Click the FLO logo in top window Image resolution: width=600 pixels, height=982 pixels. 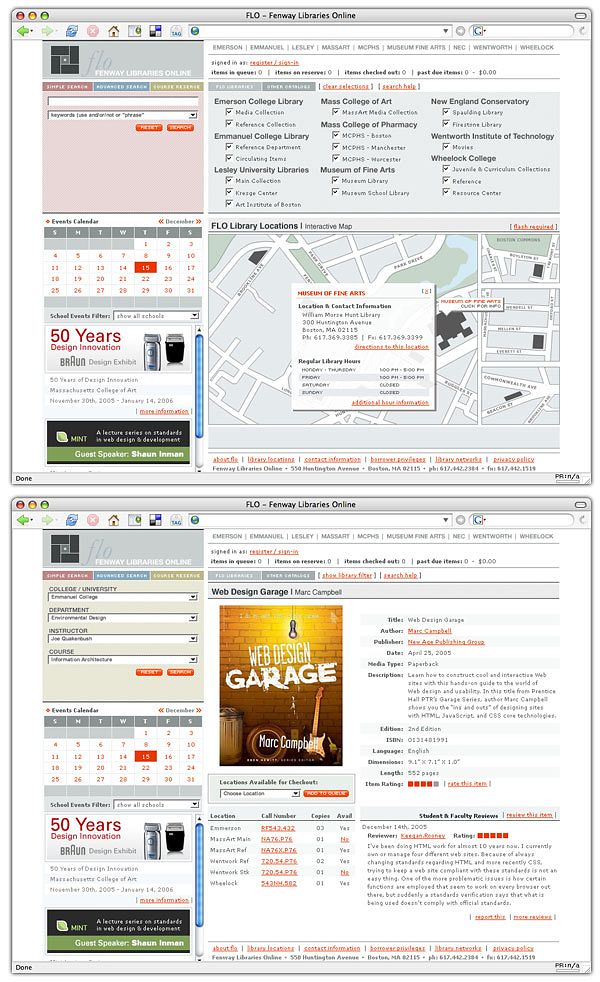[x=65, y=60]
